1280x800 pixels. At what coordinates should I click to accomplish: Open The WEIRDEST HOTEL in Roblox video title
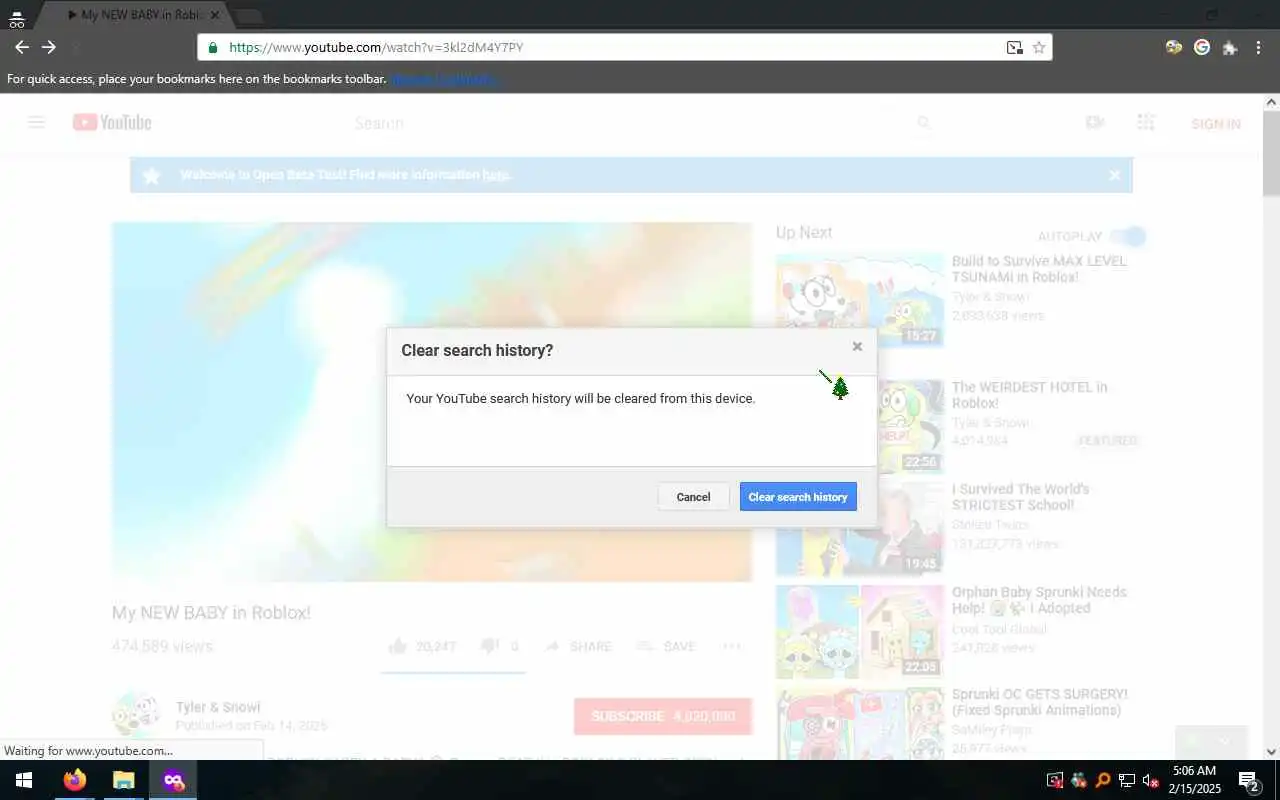1030,395
